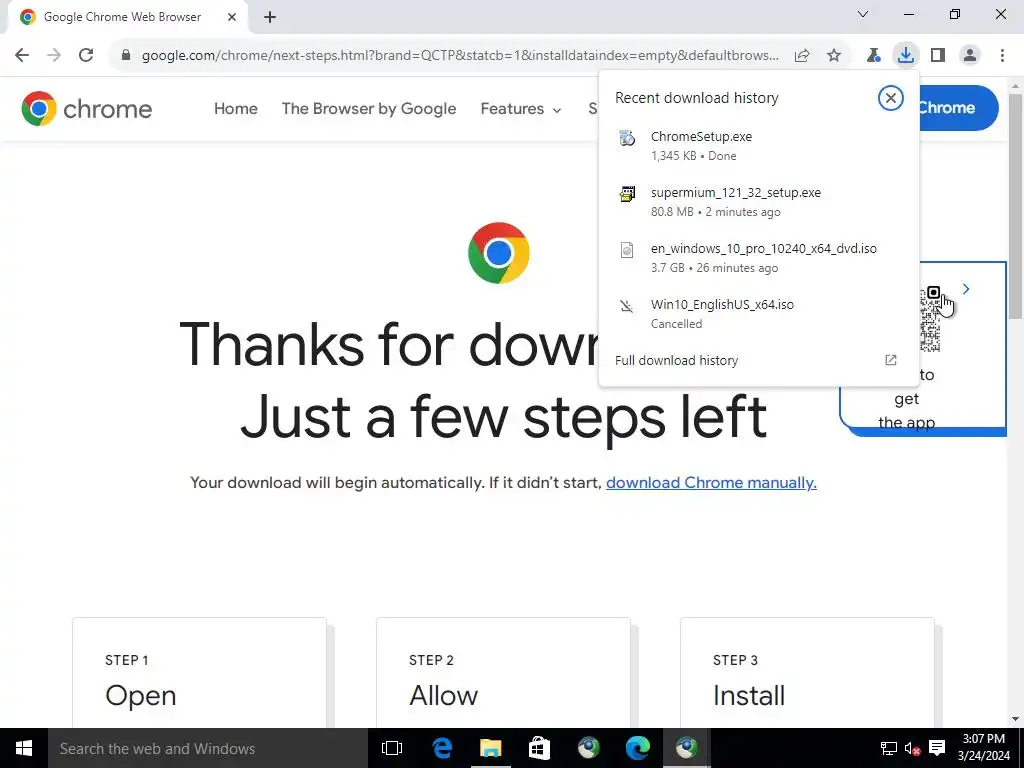
Task: Open The Browser by Google page
Action: (x=369, y=108)
